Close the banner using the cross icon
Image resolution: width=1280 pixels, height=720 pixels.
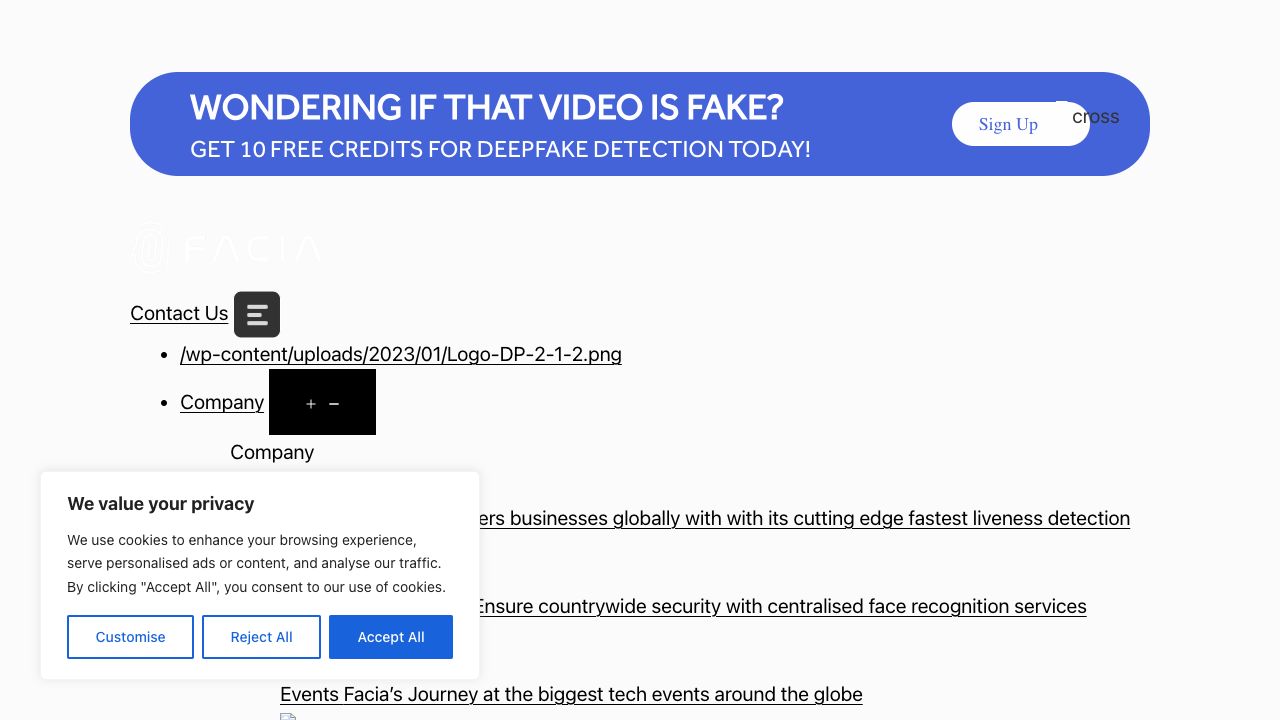[1094, 116]
